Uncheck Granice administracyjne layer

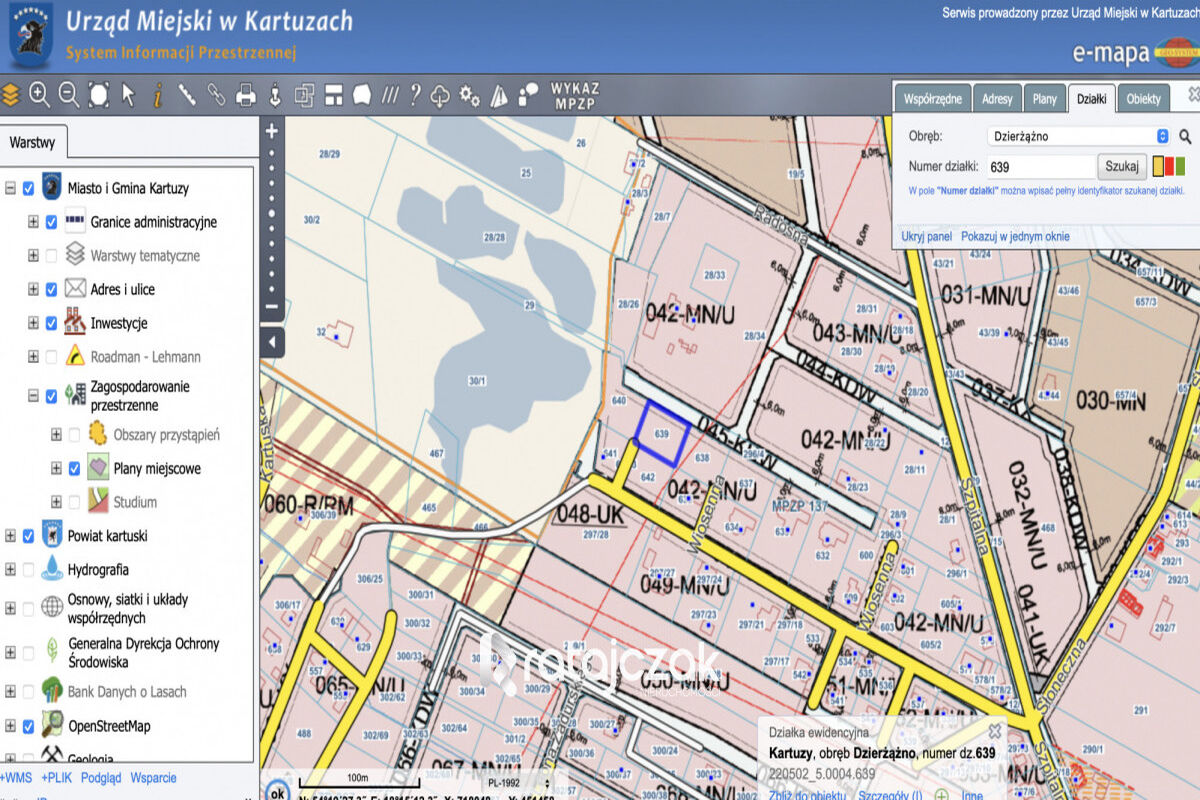51,222
